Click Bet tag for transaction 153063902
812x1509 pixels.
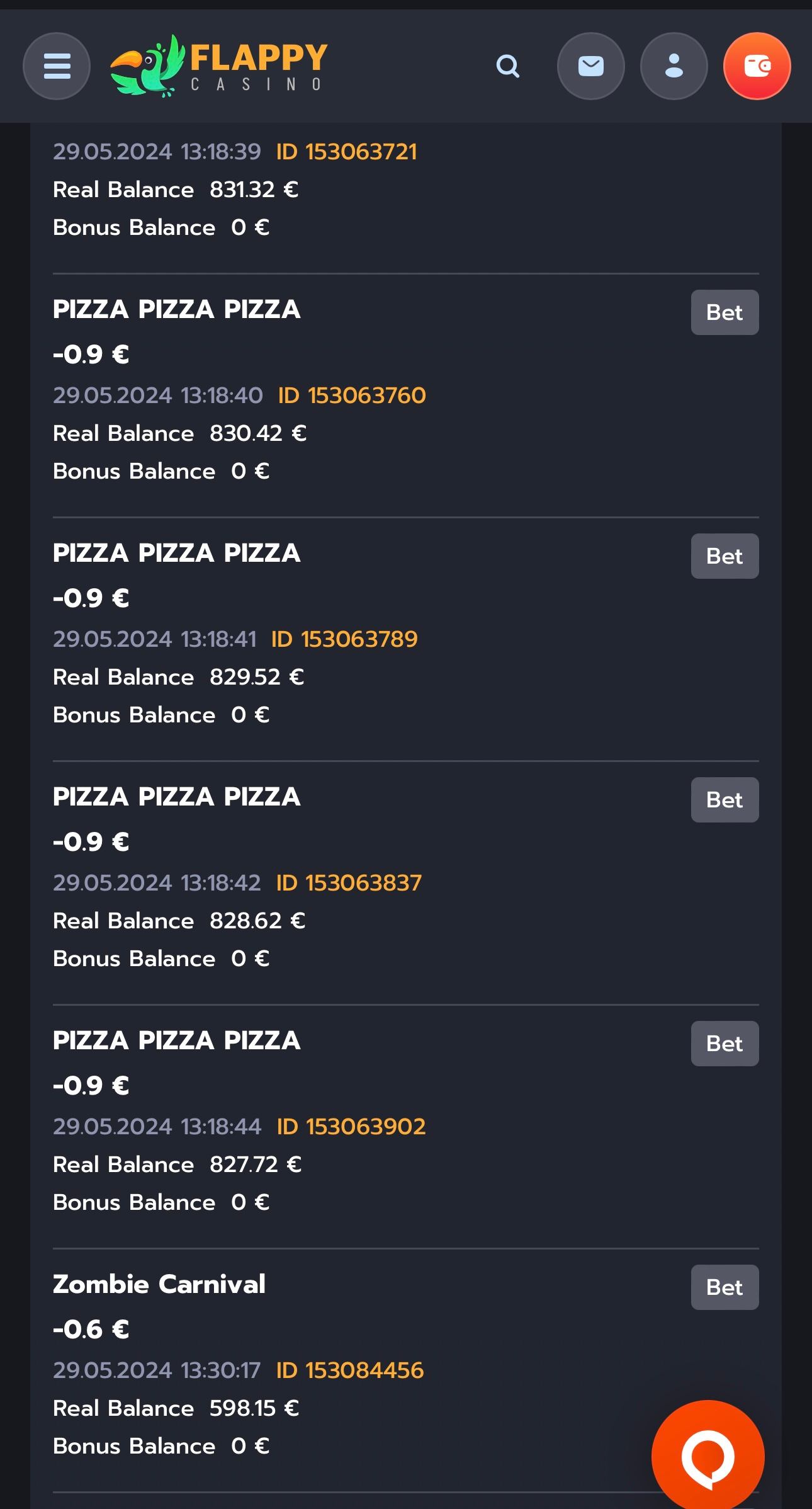[725, 1044]
